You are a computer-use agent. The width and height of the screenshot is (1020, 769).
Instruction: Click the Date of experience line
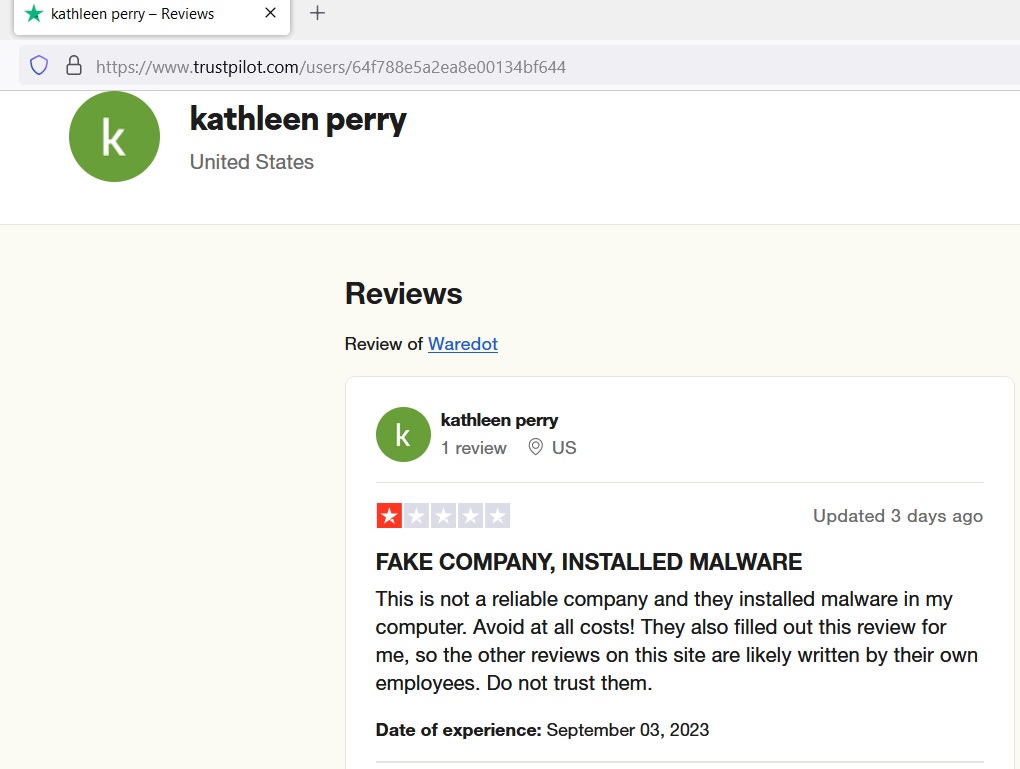pyautogui.click(x=542, y=730)
